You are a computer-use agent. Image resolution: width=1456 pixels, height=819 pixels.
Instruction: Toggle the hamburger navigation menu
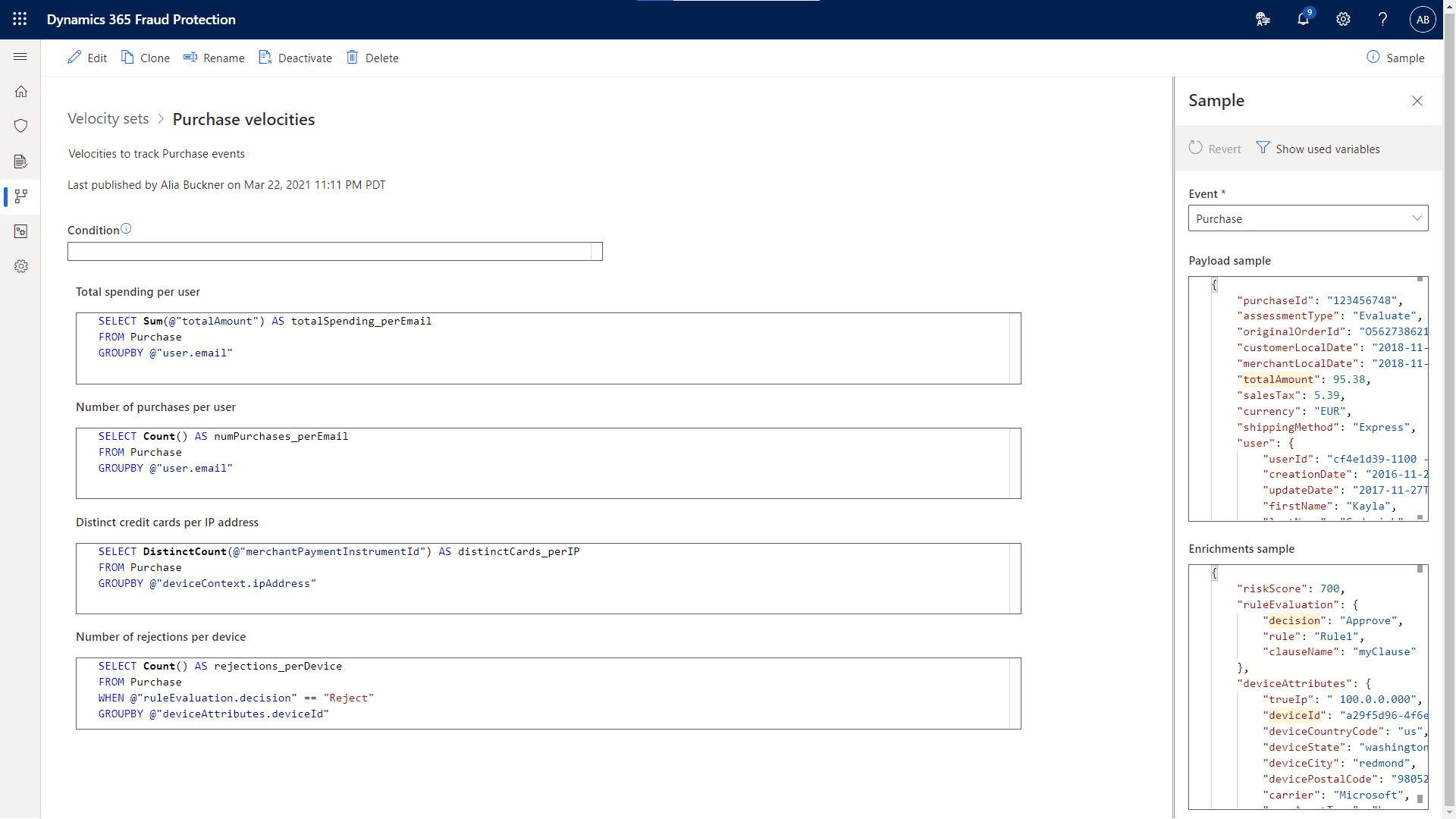coord(20,57)
